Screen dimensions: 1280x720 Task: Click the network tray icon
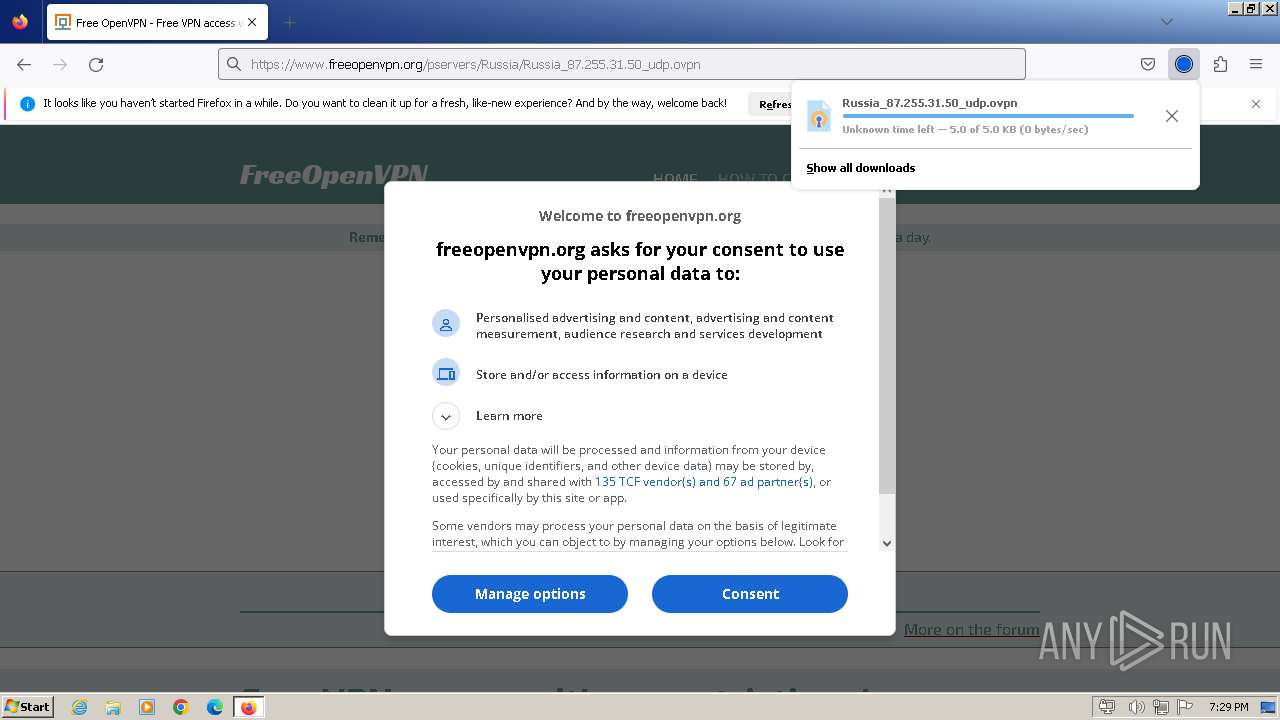tap(1160, 707)
